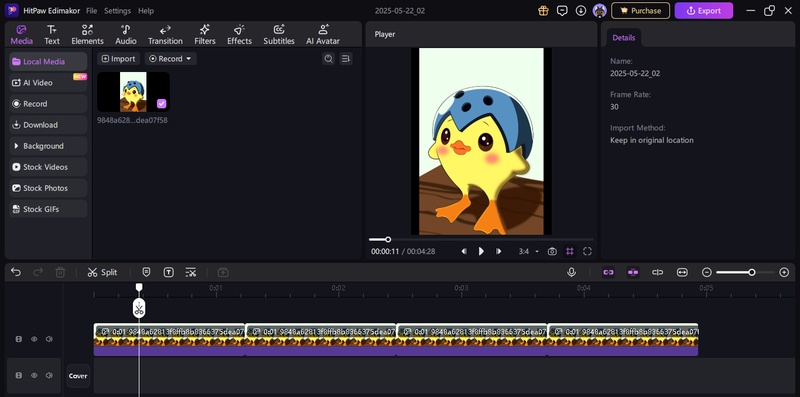800x397 pixels.
Task: Open Stock GIFs library
Action: click(x=48, y=209)
